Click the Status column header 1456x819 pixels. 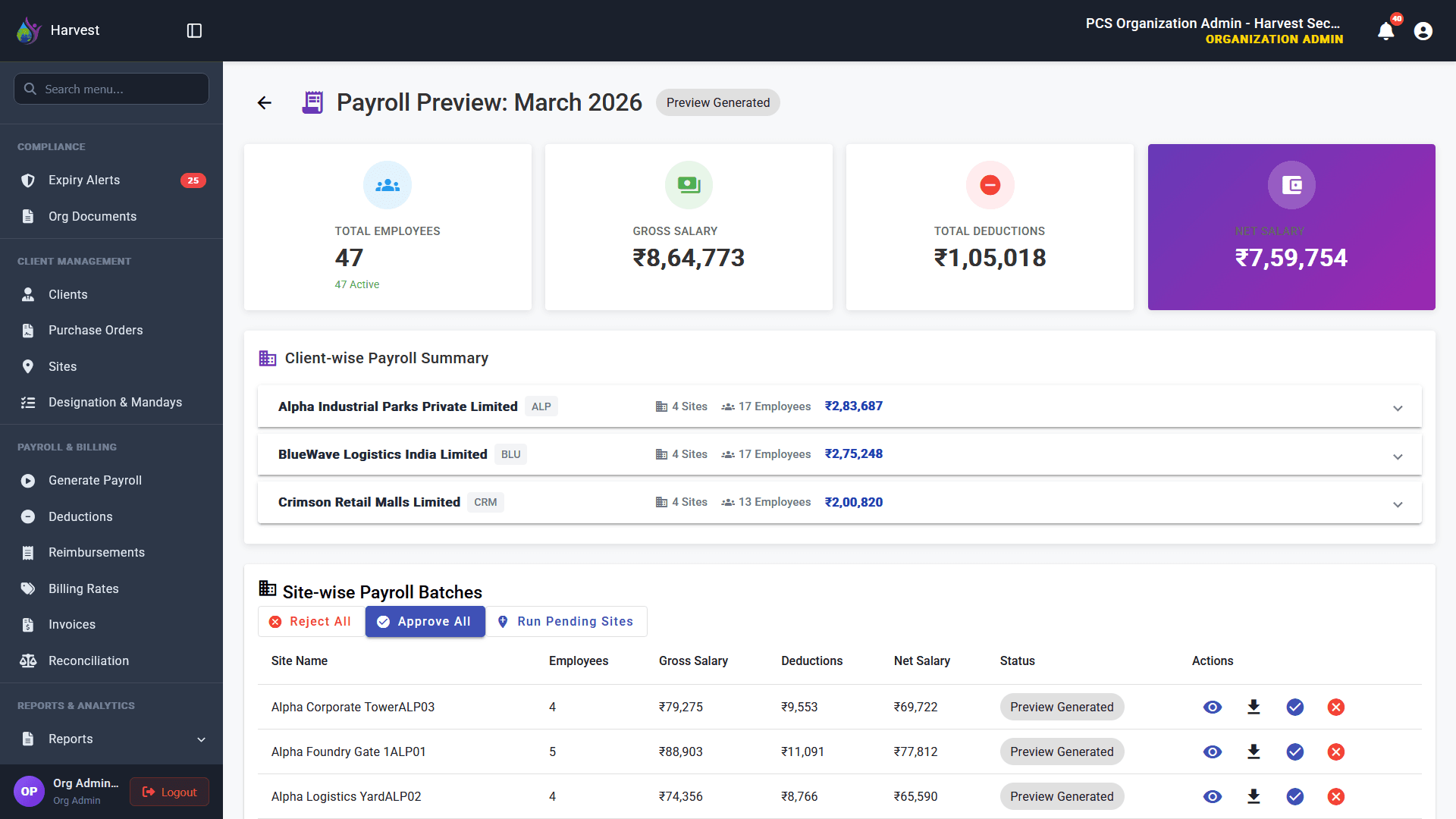[x=1017, y=661]
